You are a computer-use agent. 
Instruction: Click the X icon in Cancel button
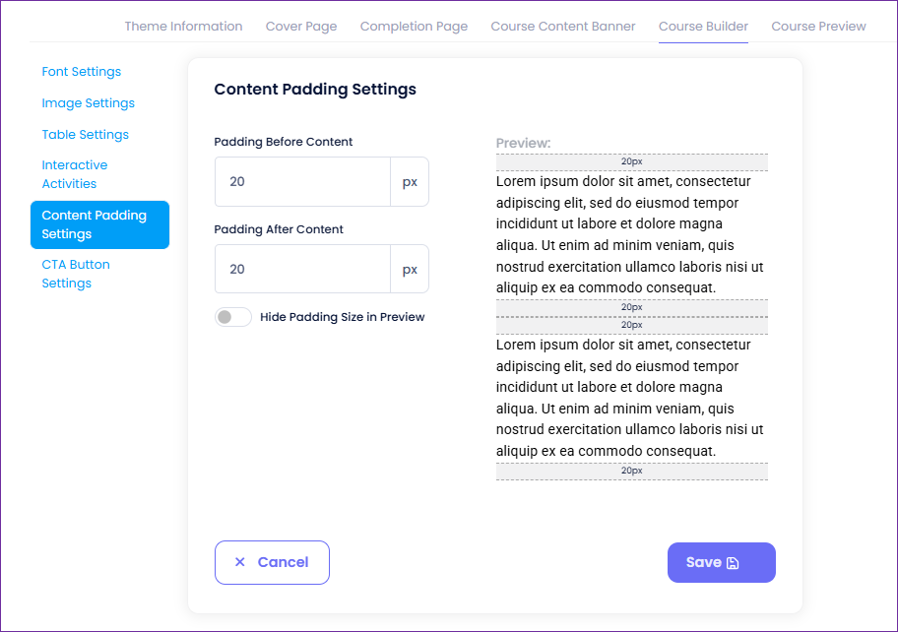tap(240, 562)
